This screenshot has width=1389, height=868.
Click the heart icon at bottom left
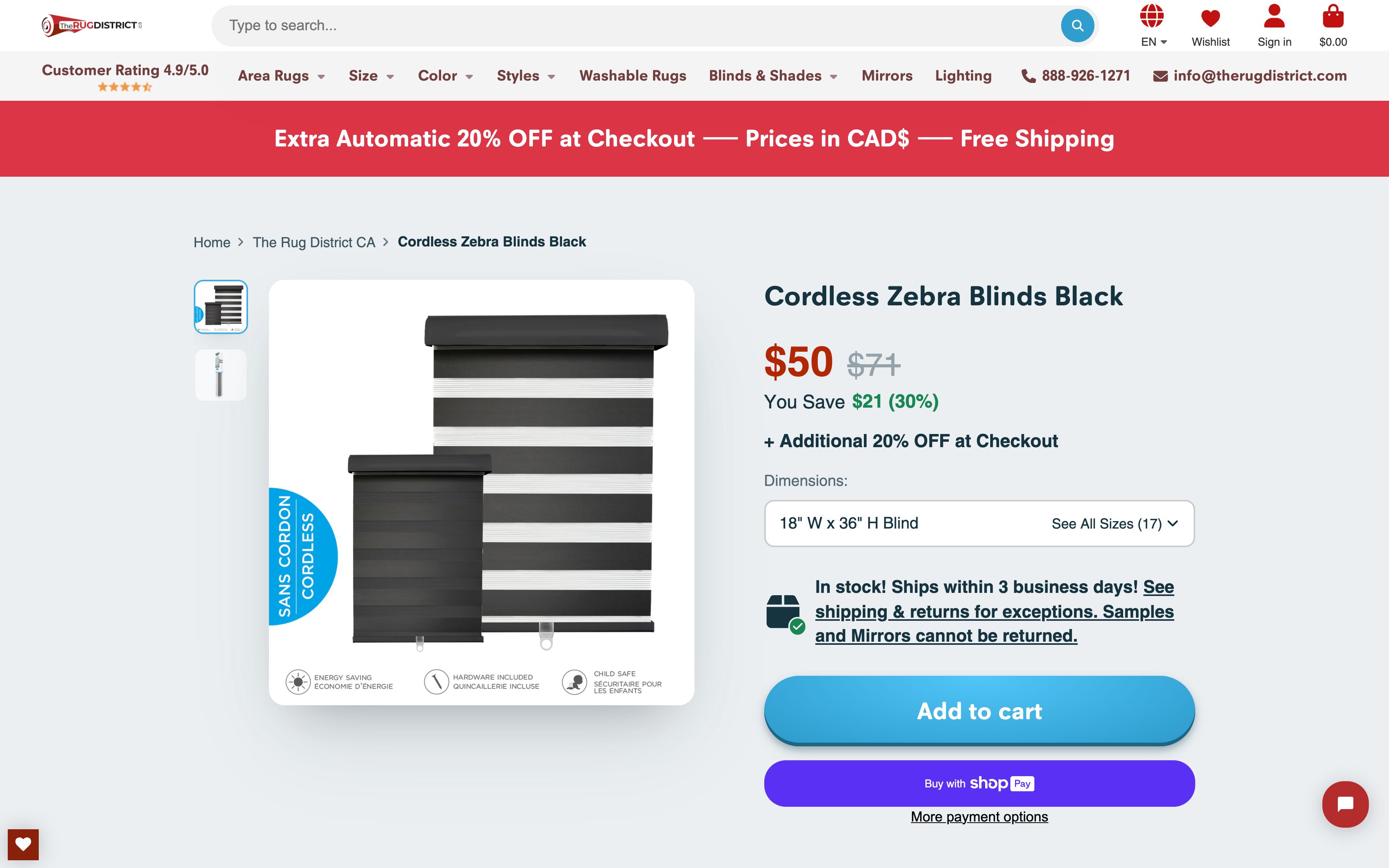tap(24, 844)
